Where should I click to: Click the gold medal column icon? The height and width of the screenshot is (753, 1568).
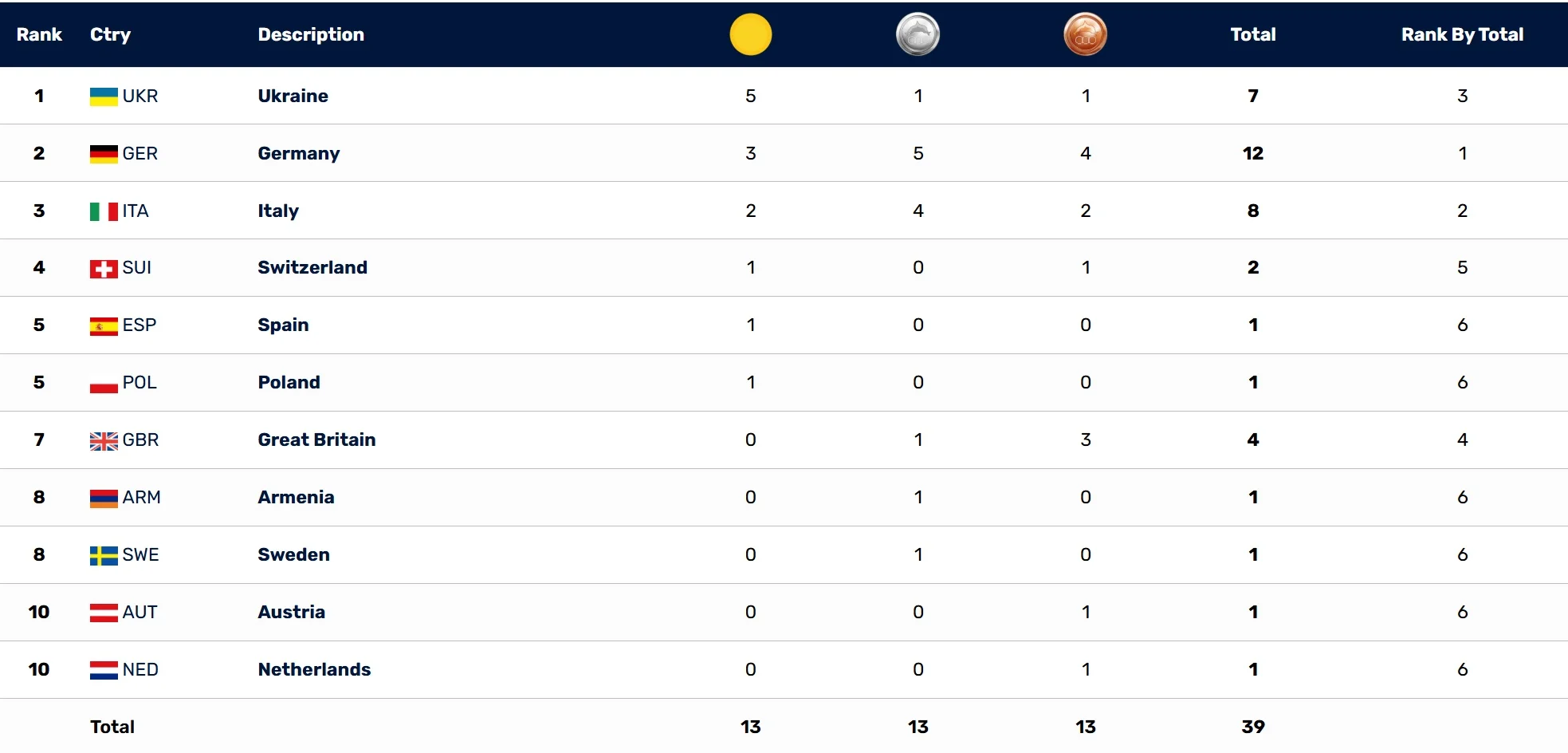tap(750, 35)
